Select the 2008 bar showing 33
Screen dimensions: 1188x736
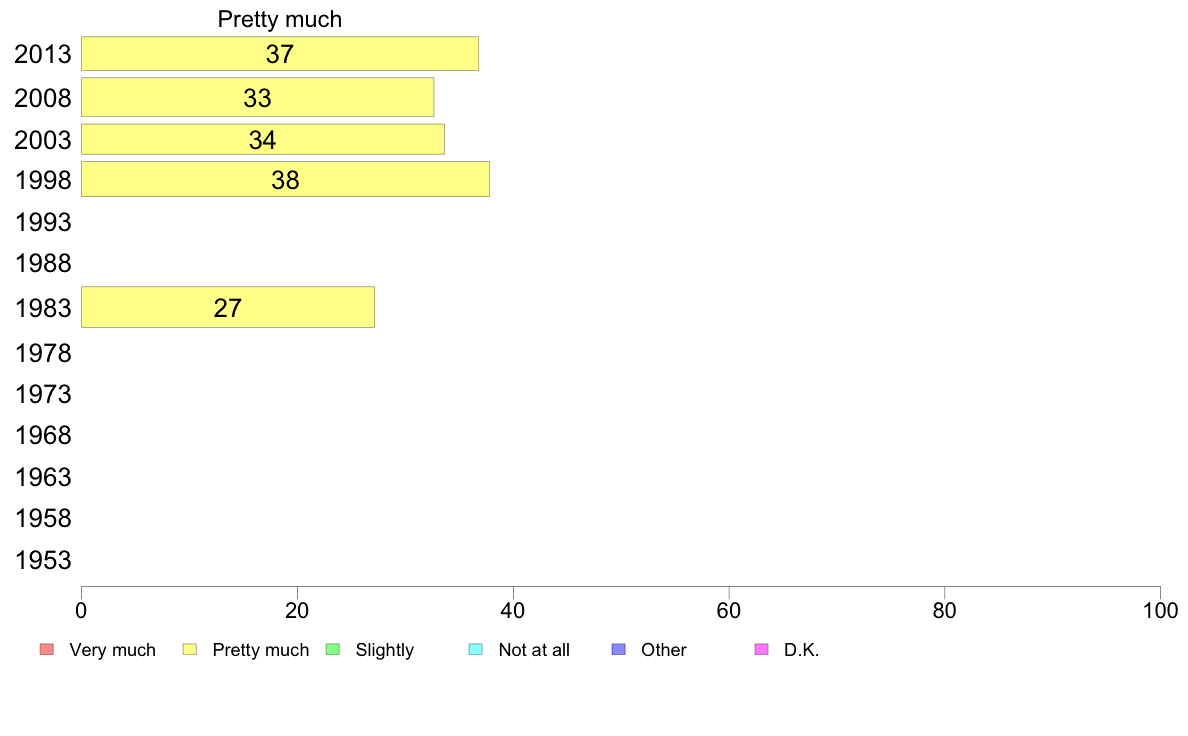click(x=258, y=97)
